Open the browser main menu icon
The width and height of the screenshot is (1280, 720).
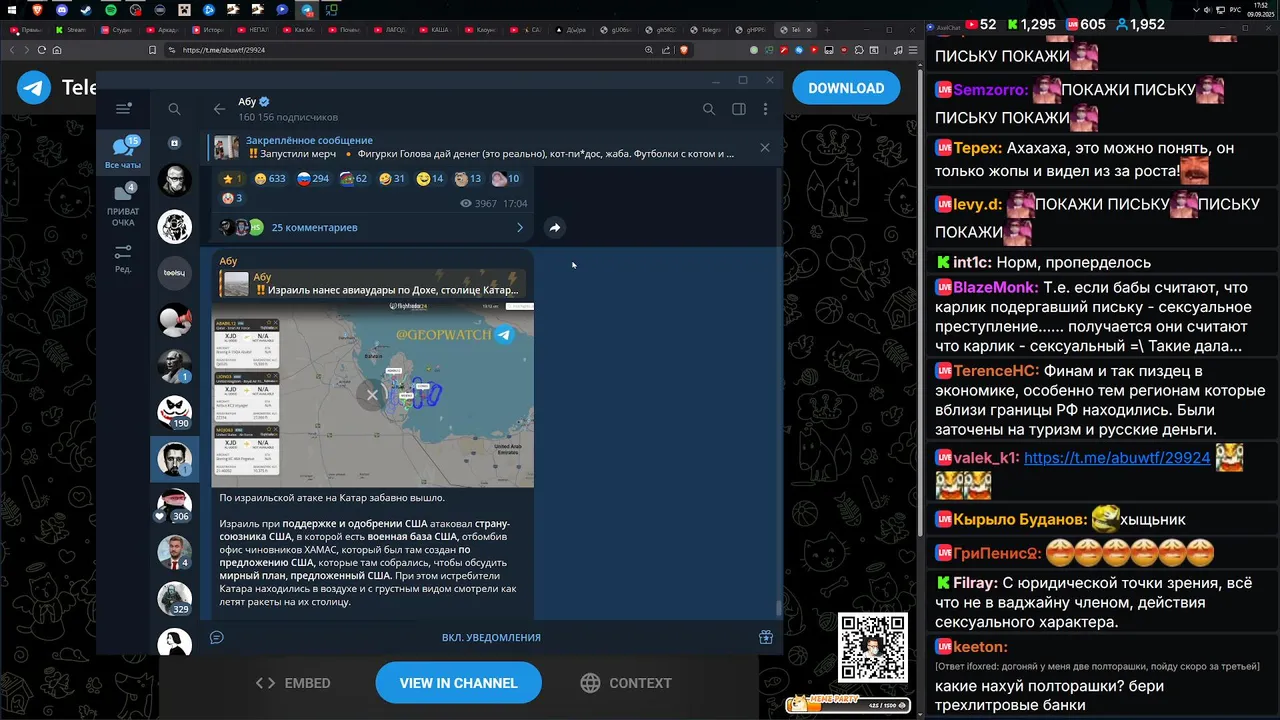pyautogui.click(x=913, y=50)
